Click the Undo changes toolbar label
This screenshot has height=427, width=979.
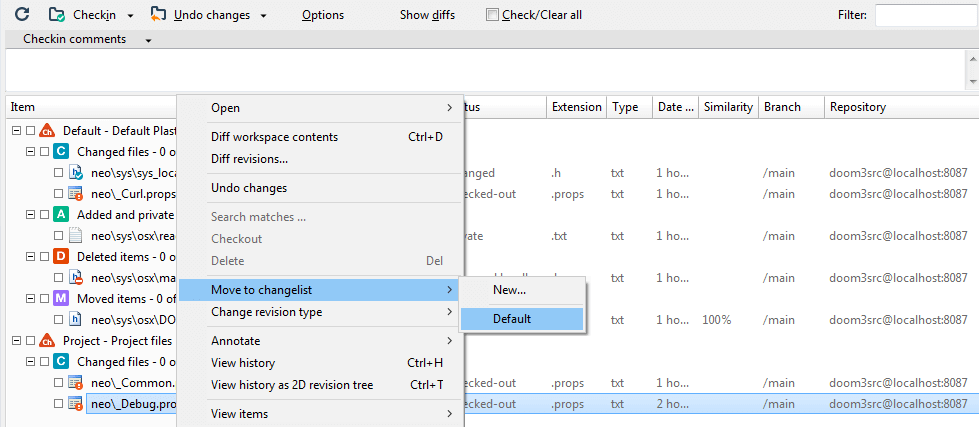(212, 15)
